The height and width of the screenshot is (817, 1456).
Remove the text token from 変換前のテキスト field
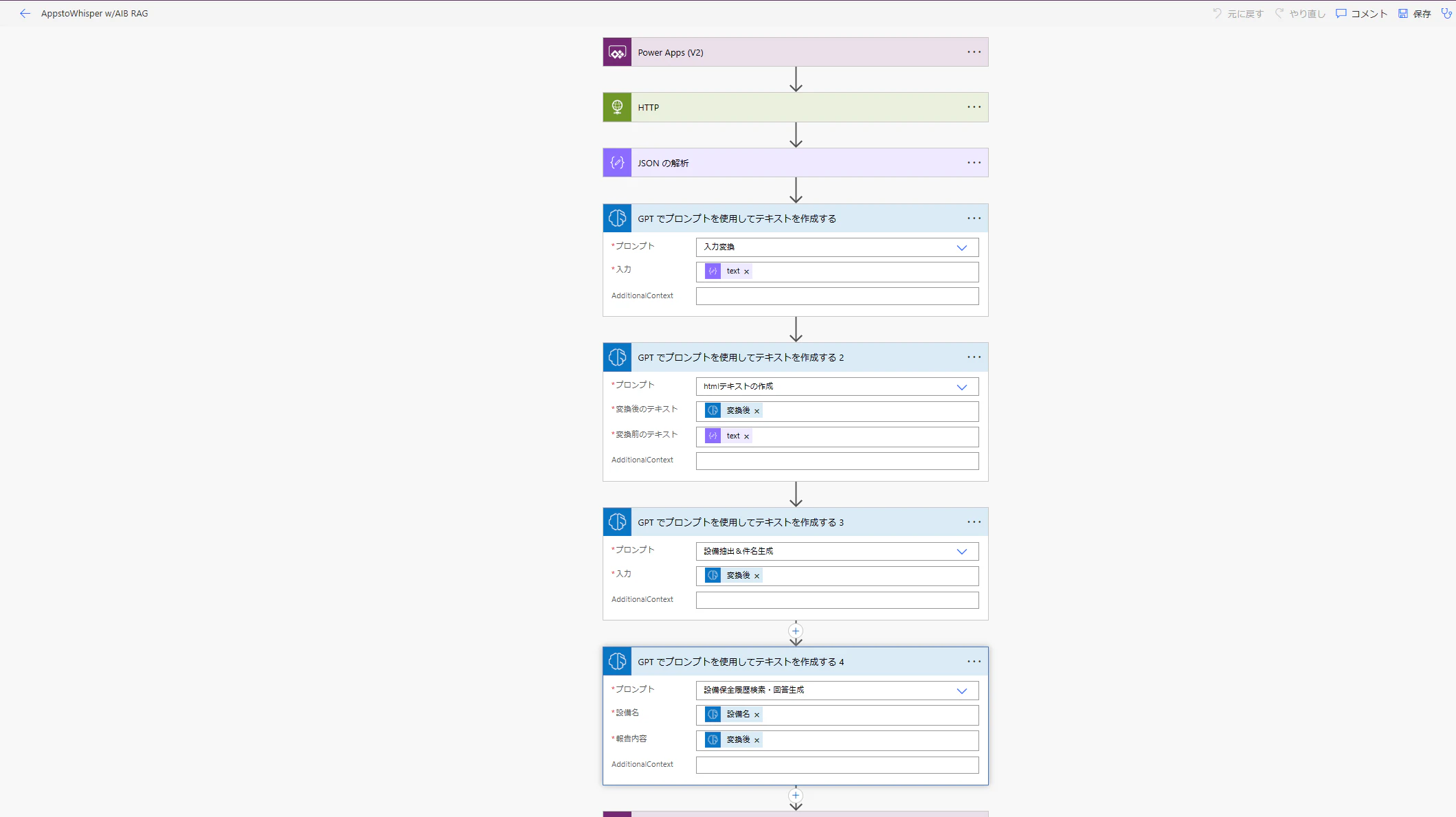coord(747,437)
